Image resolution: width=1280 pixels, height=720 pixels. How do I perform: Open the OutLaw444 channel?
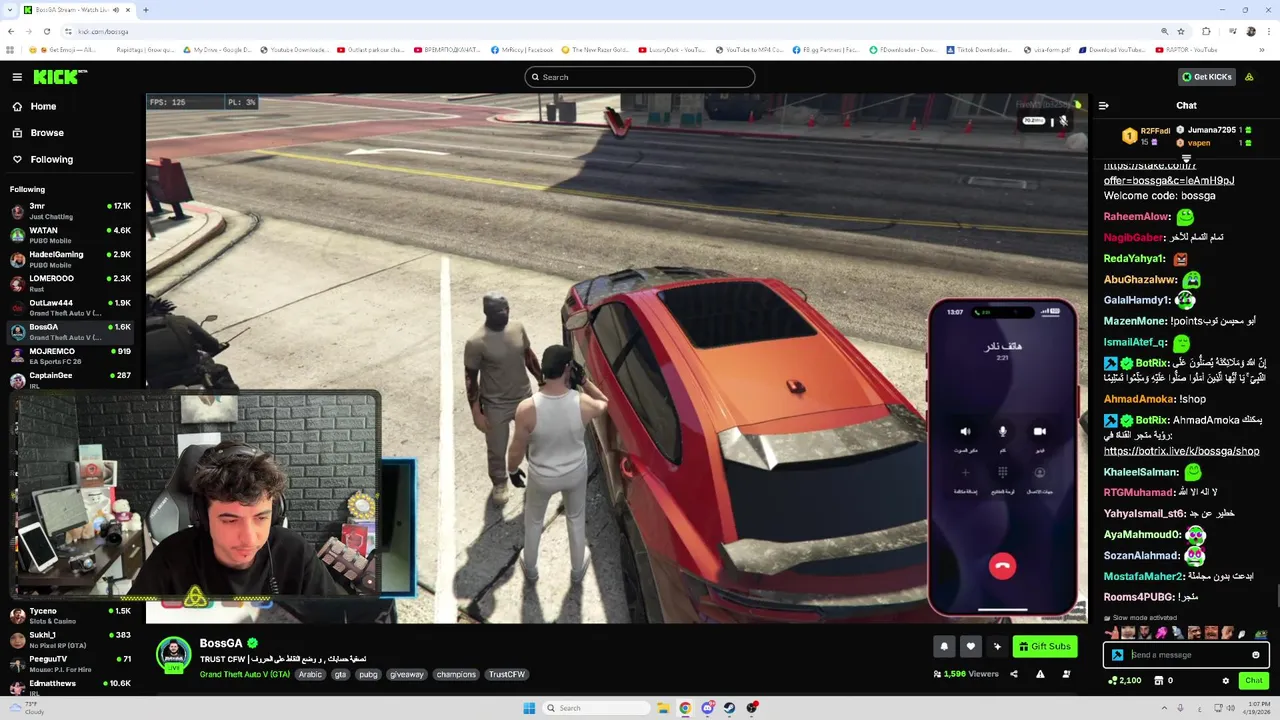tap(70, 307)
